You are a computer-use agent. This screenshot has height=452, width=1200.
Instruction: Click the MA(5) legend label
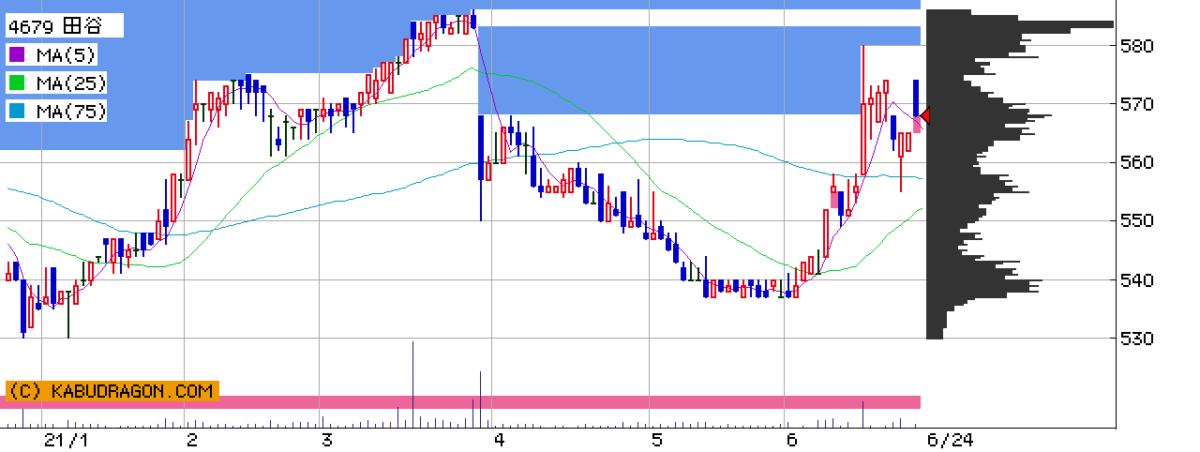pyautogui.click(x=66, y=54)
